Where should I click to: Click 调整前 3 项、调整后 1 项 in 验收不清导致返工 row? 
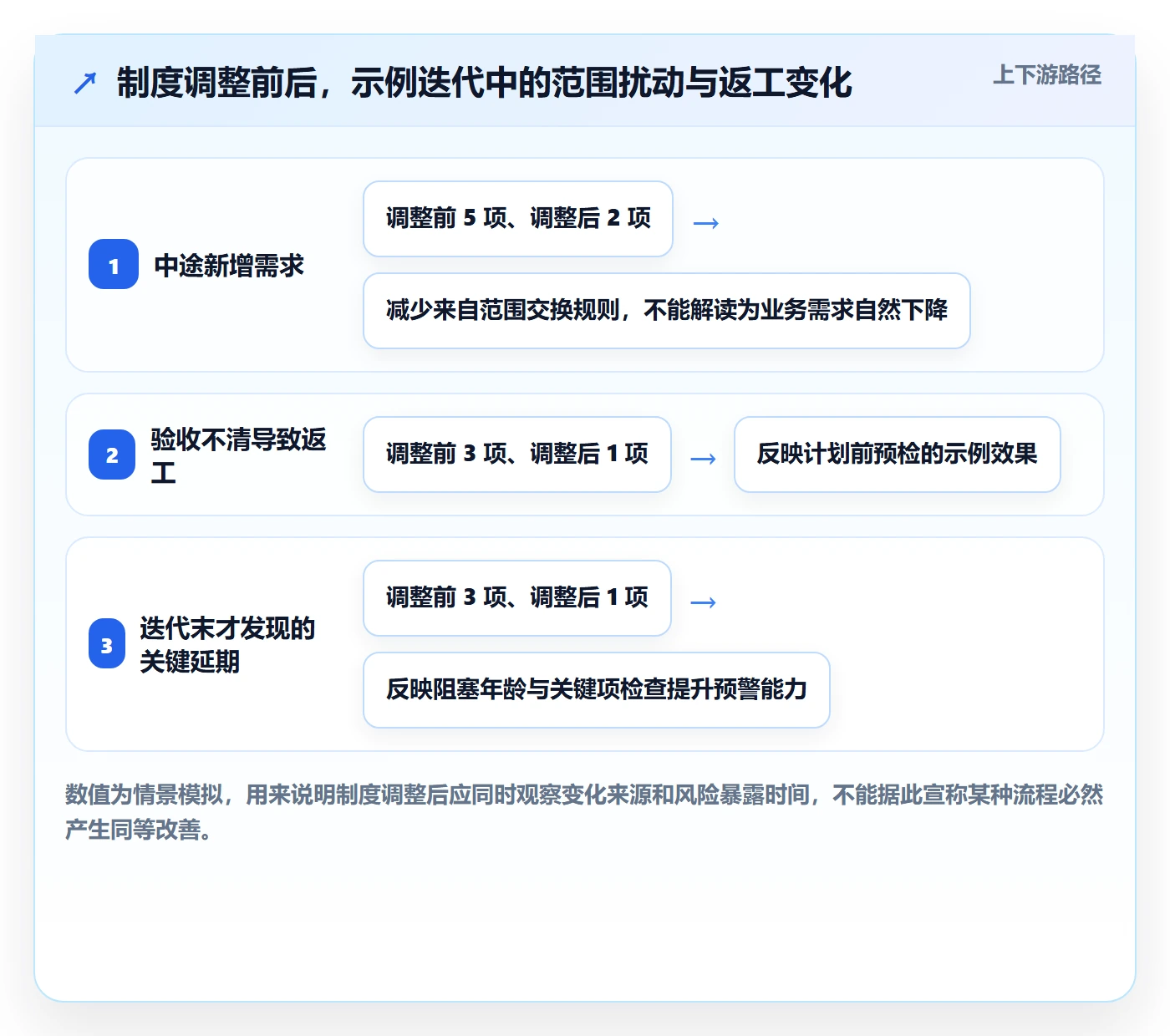517,455
